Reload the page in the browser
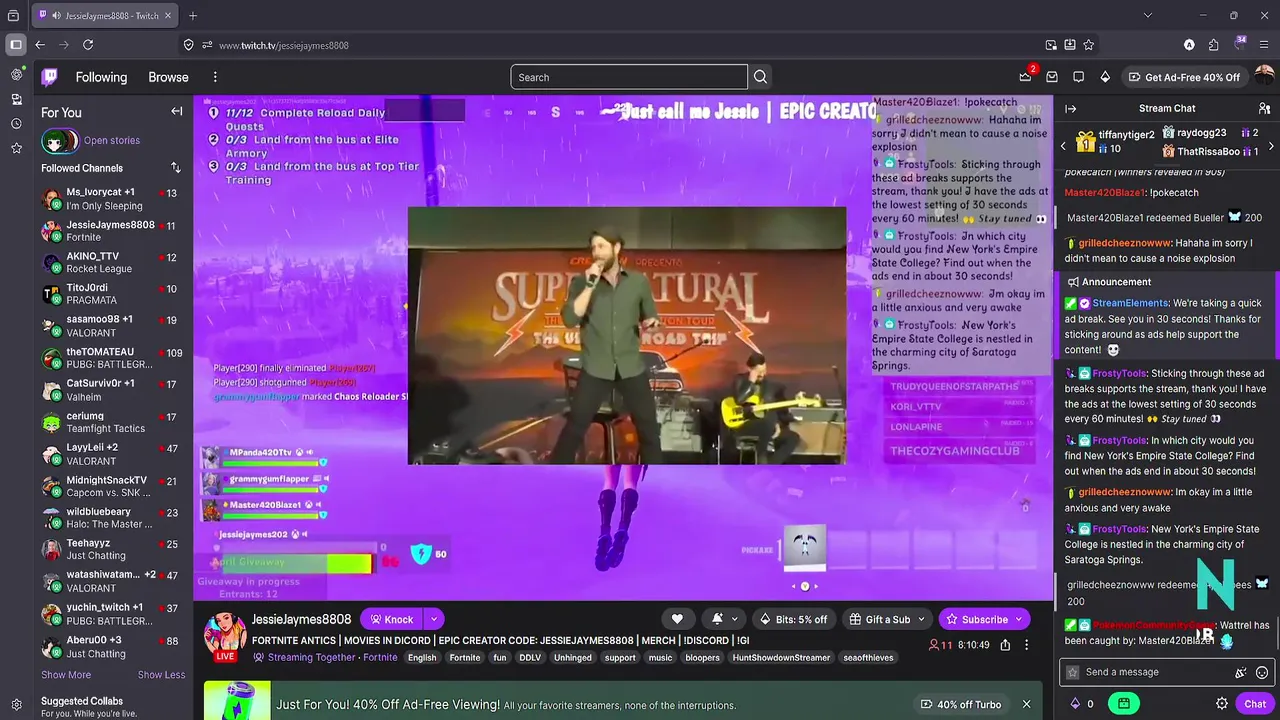Image resolution: width=1280 pixels, height=720 pixels. click(88, 45)
